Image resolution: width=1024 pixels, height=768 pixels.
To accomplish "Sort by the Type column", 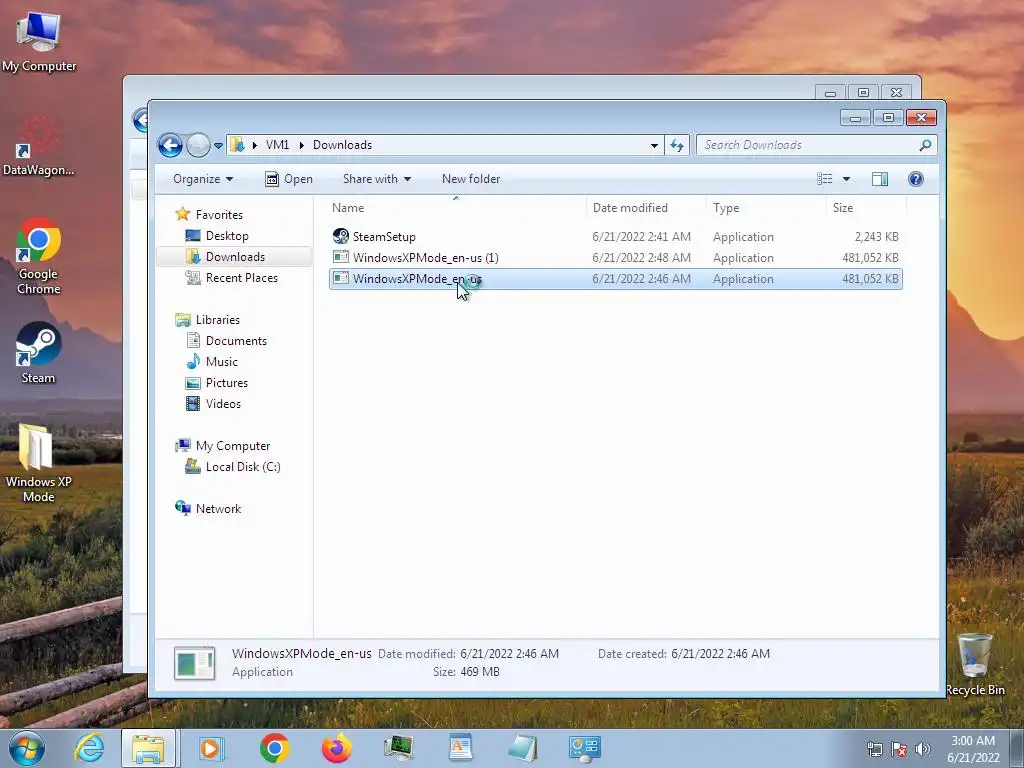I will 766,208.
